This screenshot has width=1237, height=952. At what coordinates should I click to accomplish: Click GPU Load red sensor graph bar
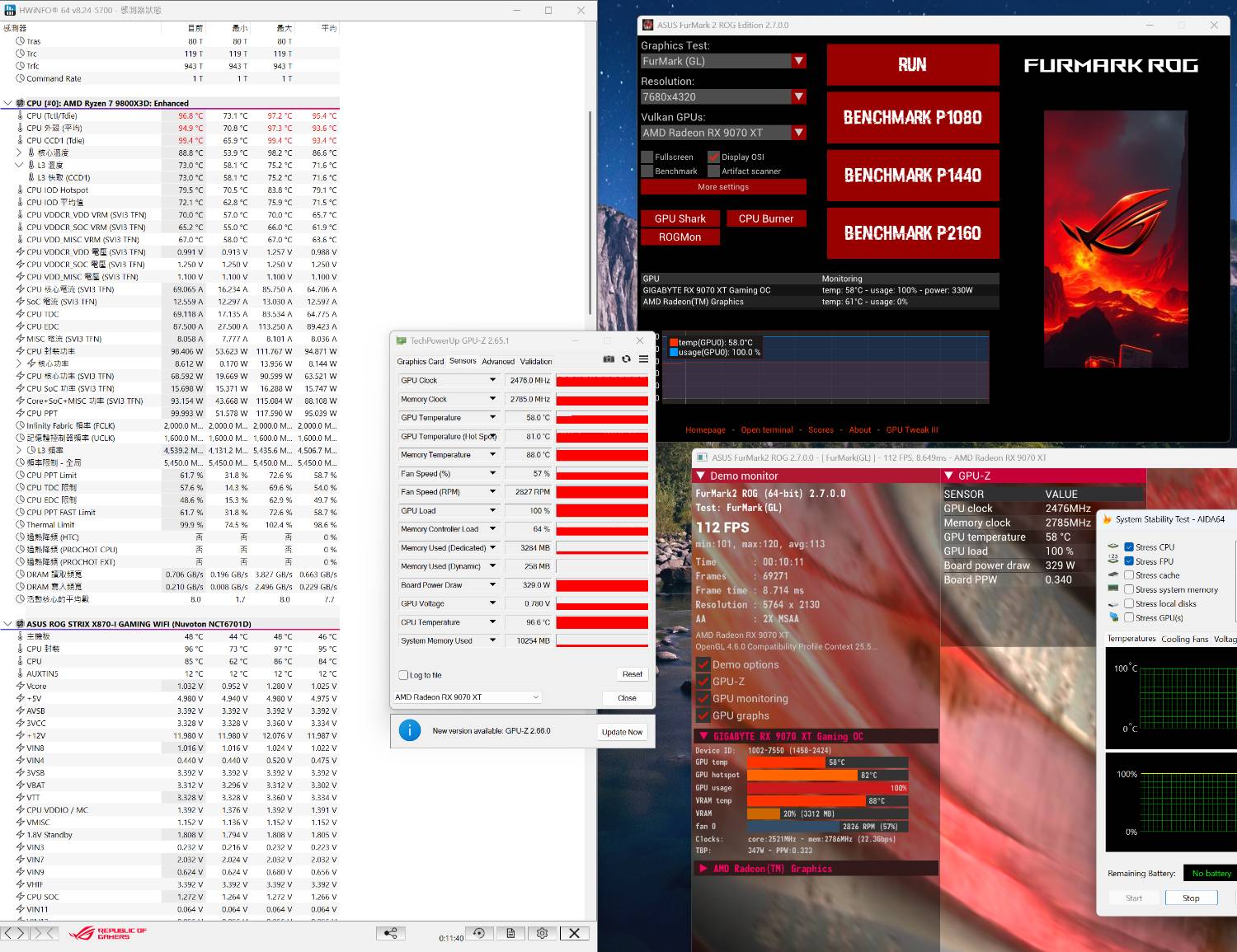click(x=602, y=510)
